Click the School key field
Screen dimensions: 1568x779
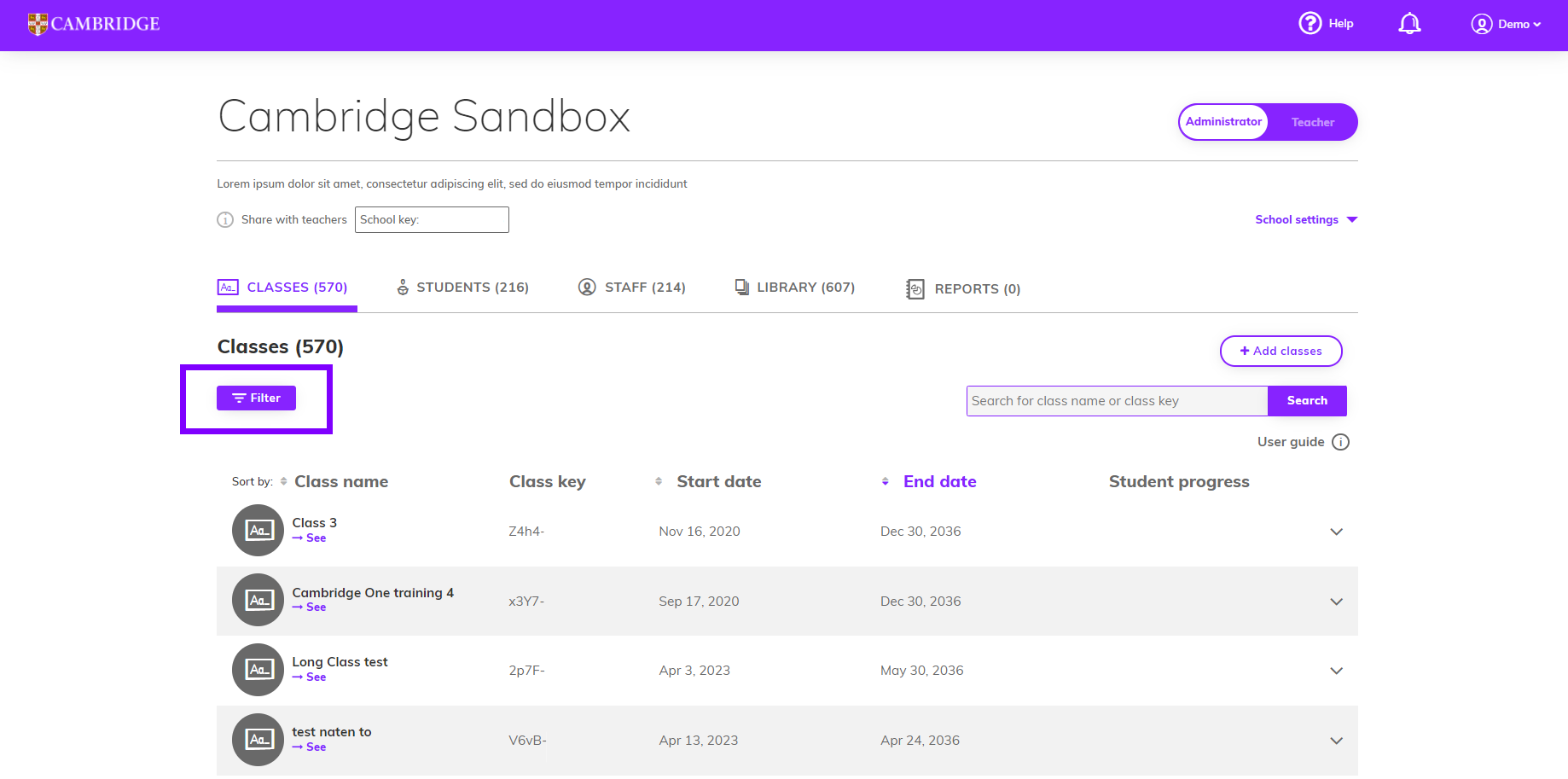click(432, 219)
